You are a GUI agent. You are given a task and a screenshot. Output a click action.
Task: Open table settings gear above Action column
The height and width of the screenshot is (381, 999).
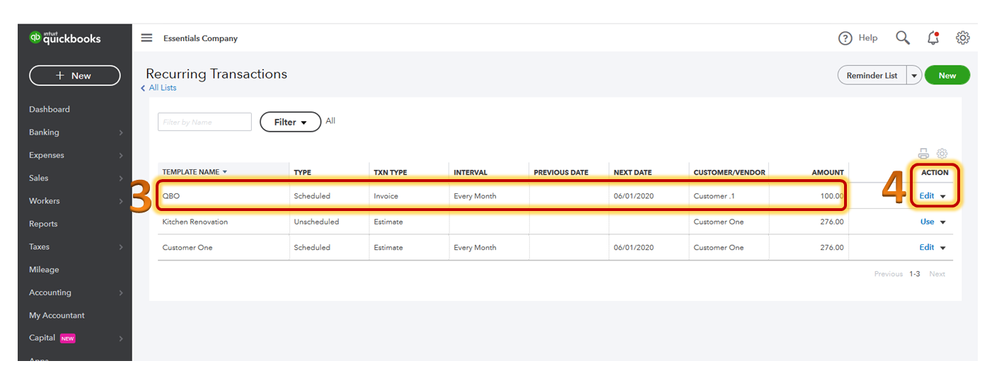(x=942, y=153)
